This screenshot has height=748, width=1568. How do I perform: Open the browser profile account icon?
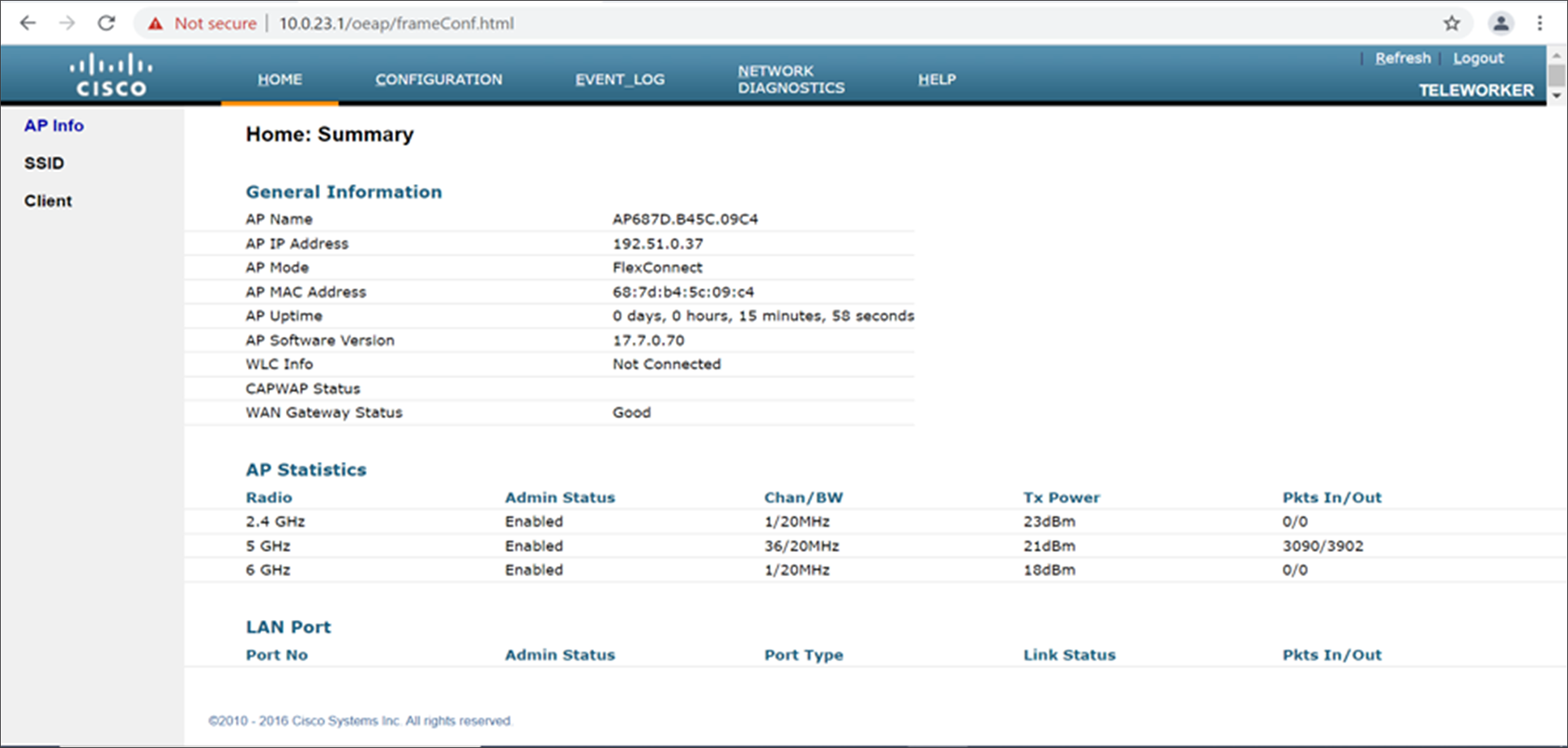[1501, 24]
